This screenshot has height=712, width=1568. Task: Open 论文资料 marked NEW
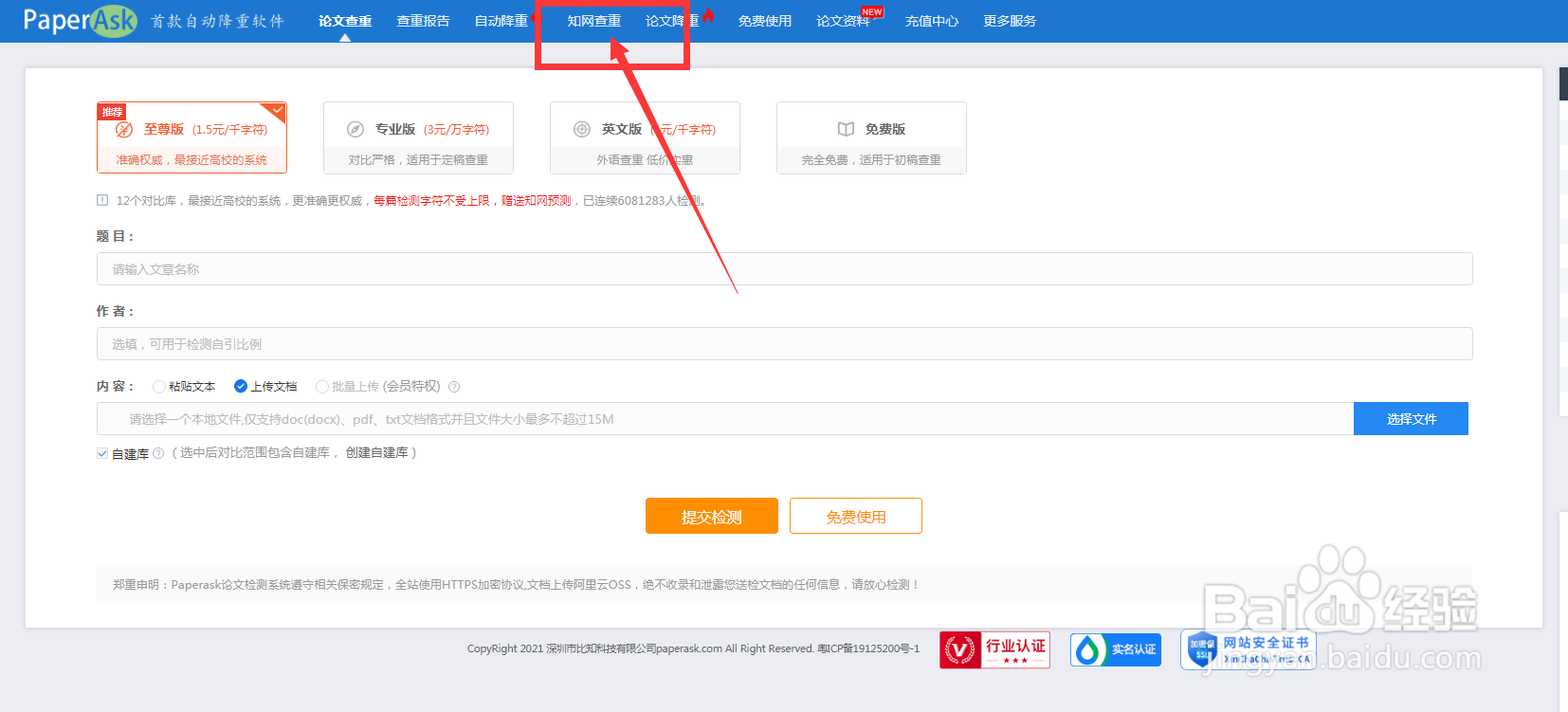(843, 21)
